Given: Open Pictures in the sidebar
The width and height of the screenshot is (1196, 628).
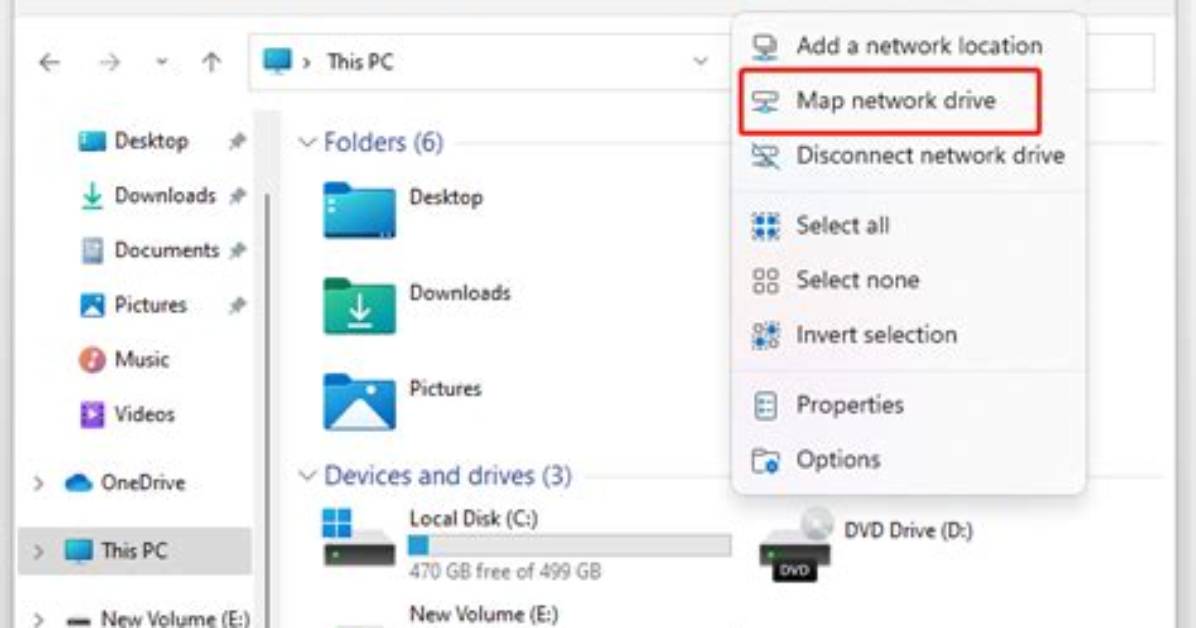Looking at the screenshot, I should [150, 305].
